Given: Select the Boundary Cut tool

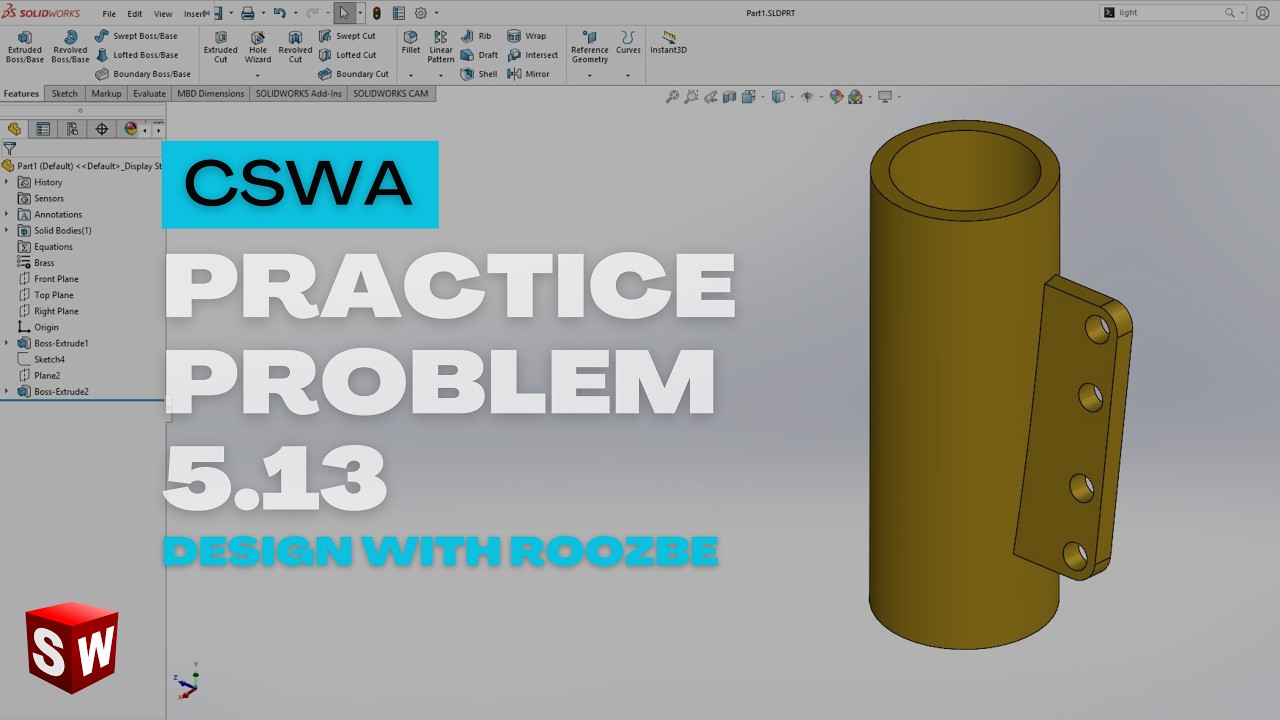Looking at the screenshot, I should (353, 74).
